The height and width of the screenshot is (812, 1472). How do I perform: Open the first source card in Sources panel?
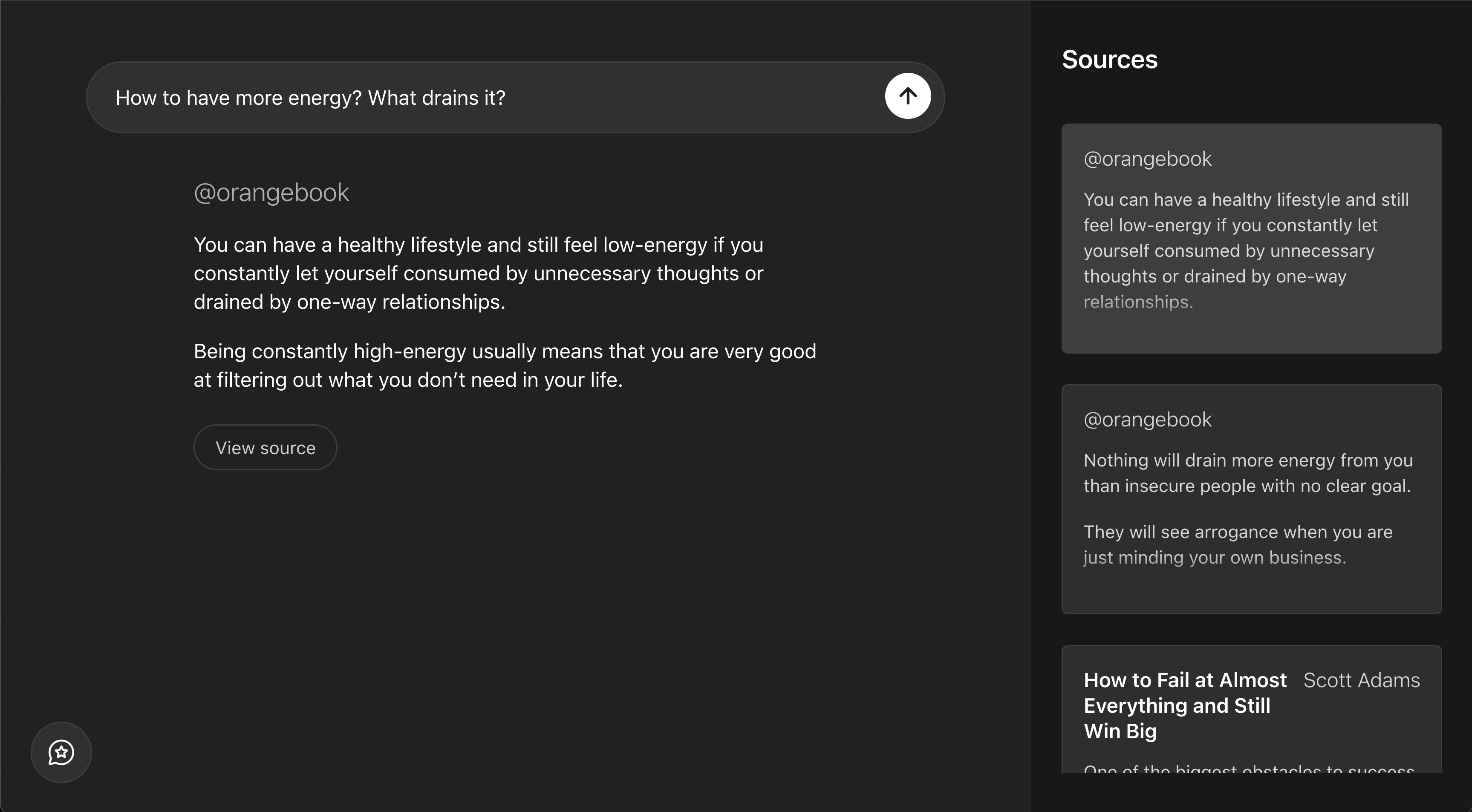pyautogui.click(x=1251, y=240)
